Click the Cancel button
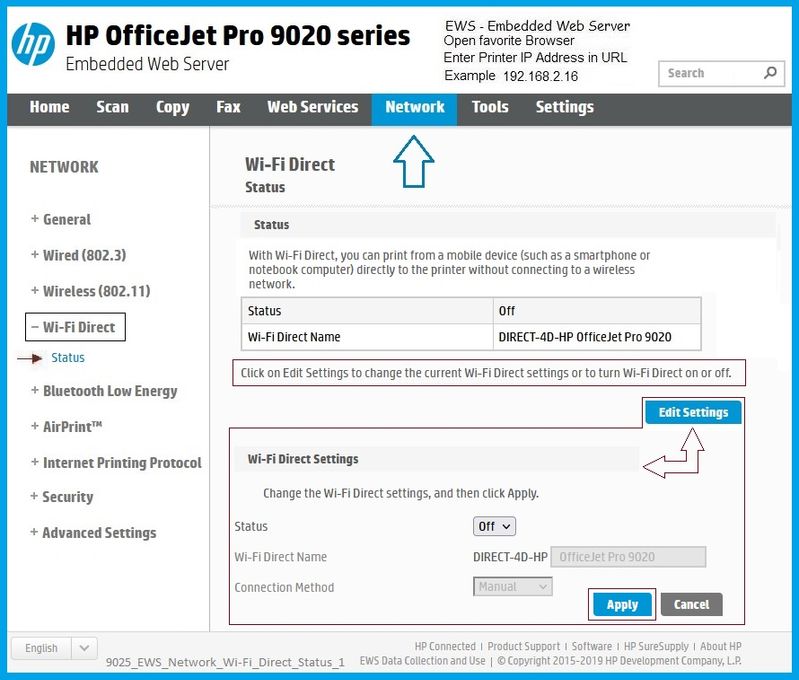This screenshot has width=799, height=680. [x=691, y=605]
